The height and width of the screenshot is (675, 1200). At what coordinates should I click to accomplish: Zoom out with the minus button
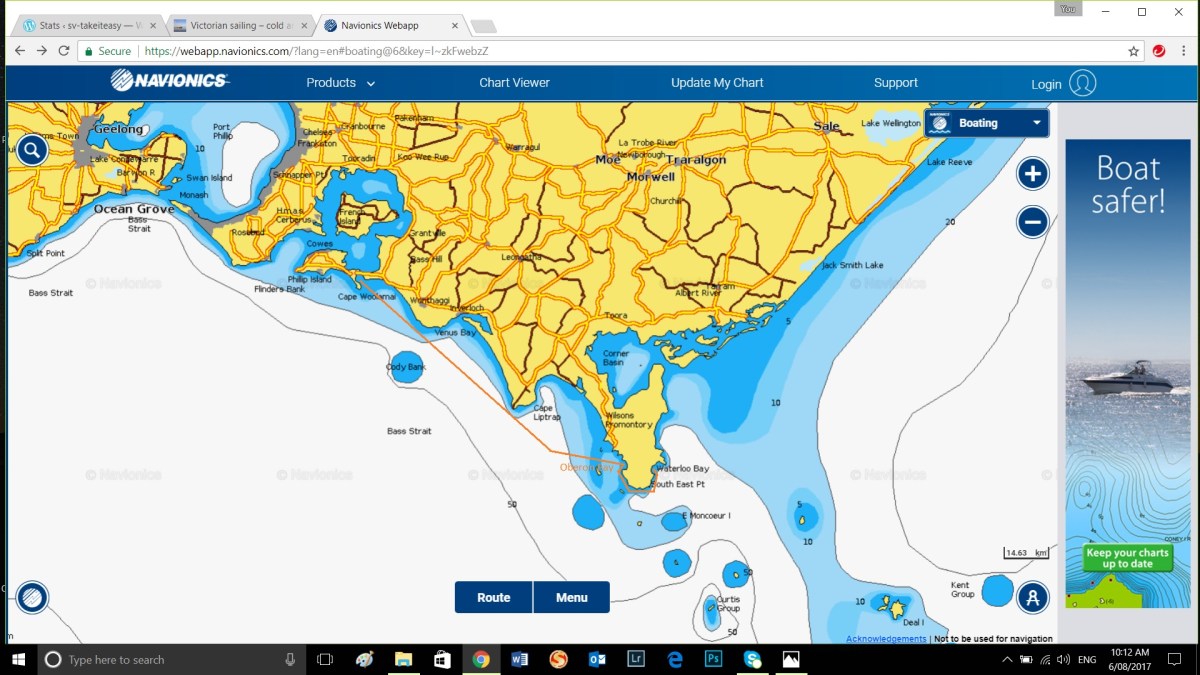(x=1032, y=221)
